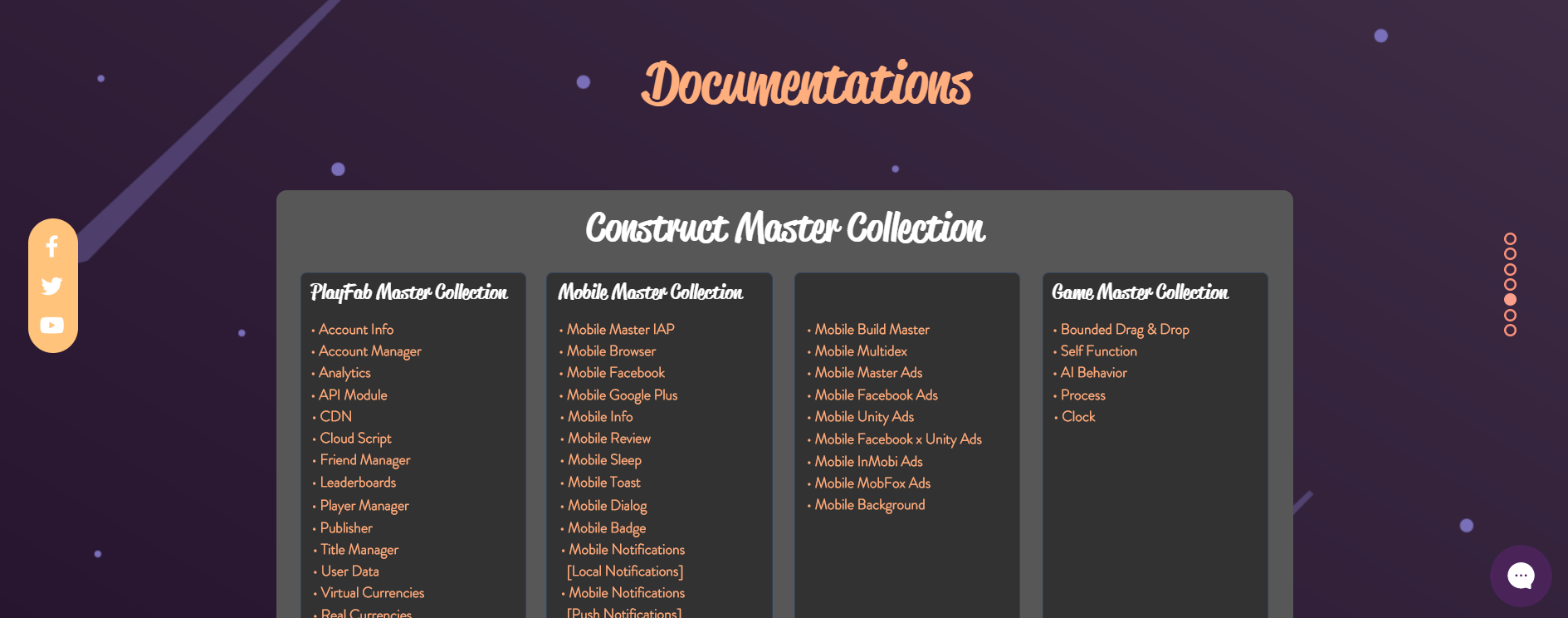Viewport: 1568px width, 618px height.
Task: Open Mobile Sleep documentation
Action: pos(604,460)
